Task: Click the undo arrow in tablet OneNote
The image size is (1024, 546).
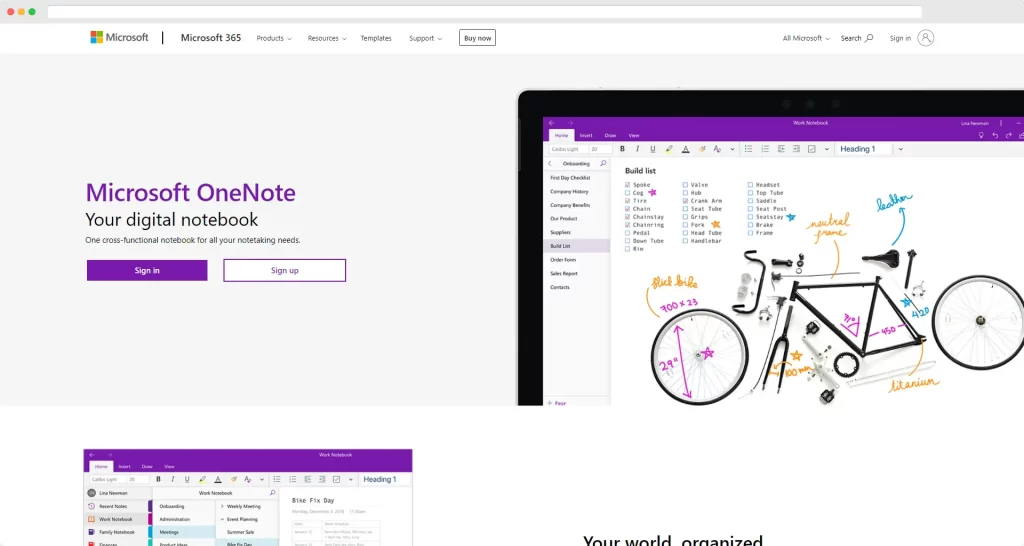Action: click(x=995, y=135)
